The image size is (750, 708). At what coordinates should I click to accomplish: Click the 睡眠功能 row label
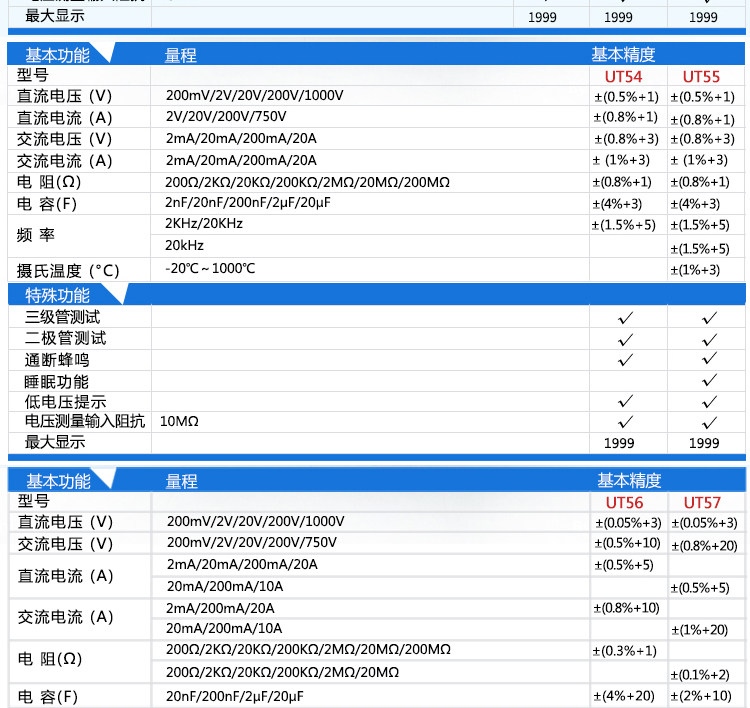(x=56, y=382)
